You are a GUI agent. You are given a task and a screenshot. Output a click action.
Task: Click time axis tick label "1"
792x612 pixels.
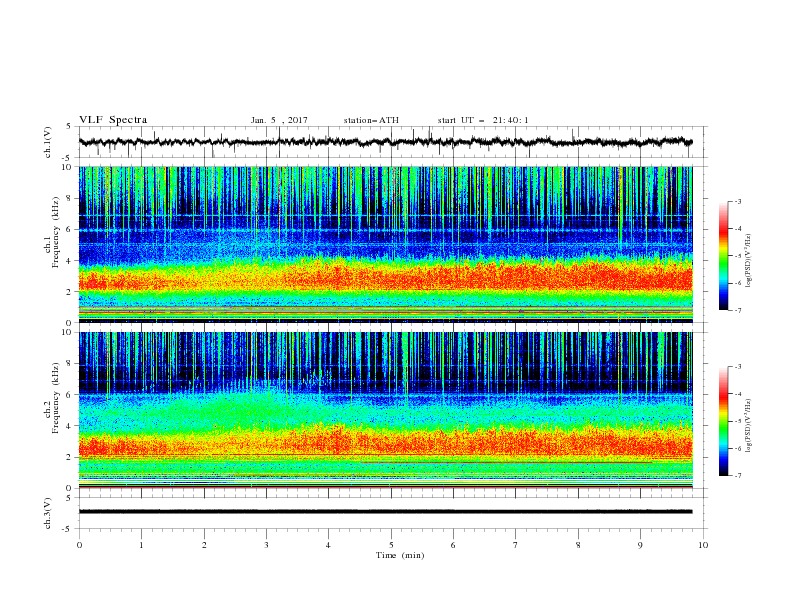(x=141, y=545)
